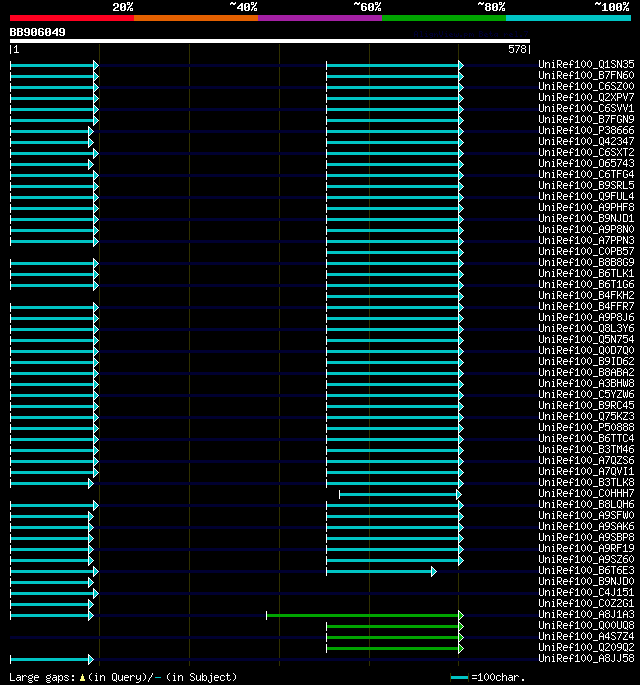Click label UniRef100_A9SAK6
The width and height of the screenshot is (640, 685).
[x=586, y=526]
